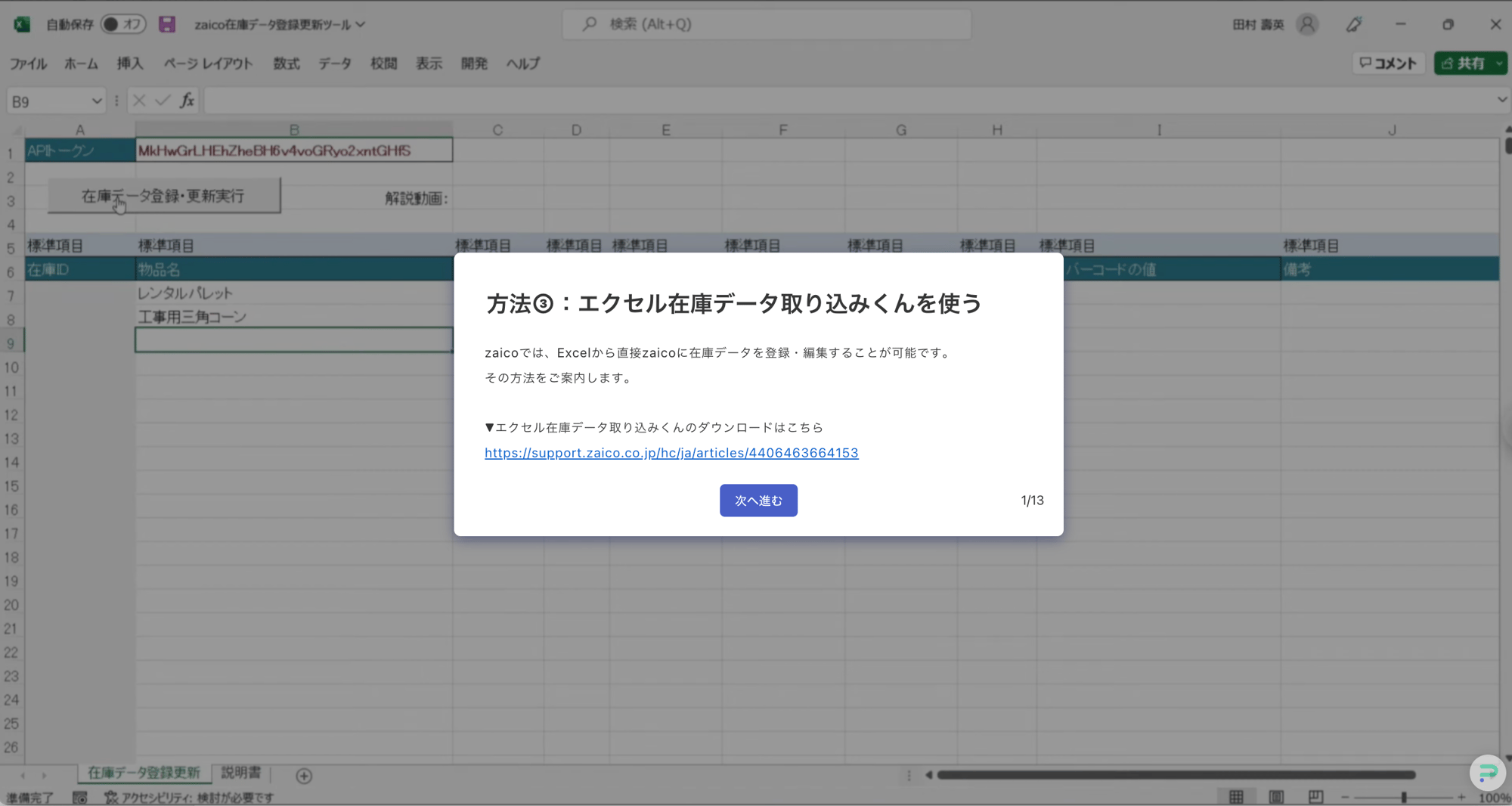This screenshot has width=1512, height=806.
Task: Click the formula cancel X icon
Action: (139, 101)
